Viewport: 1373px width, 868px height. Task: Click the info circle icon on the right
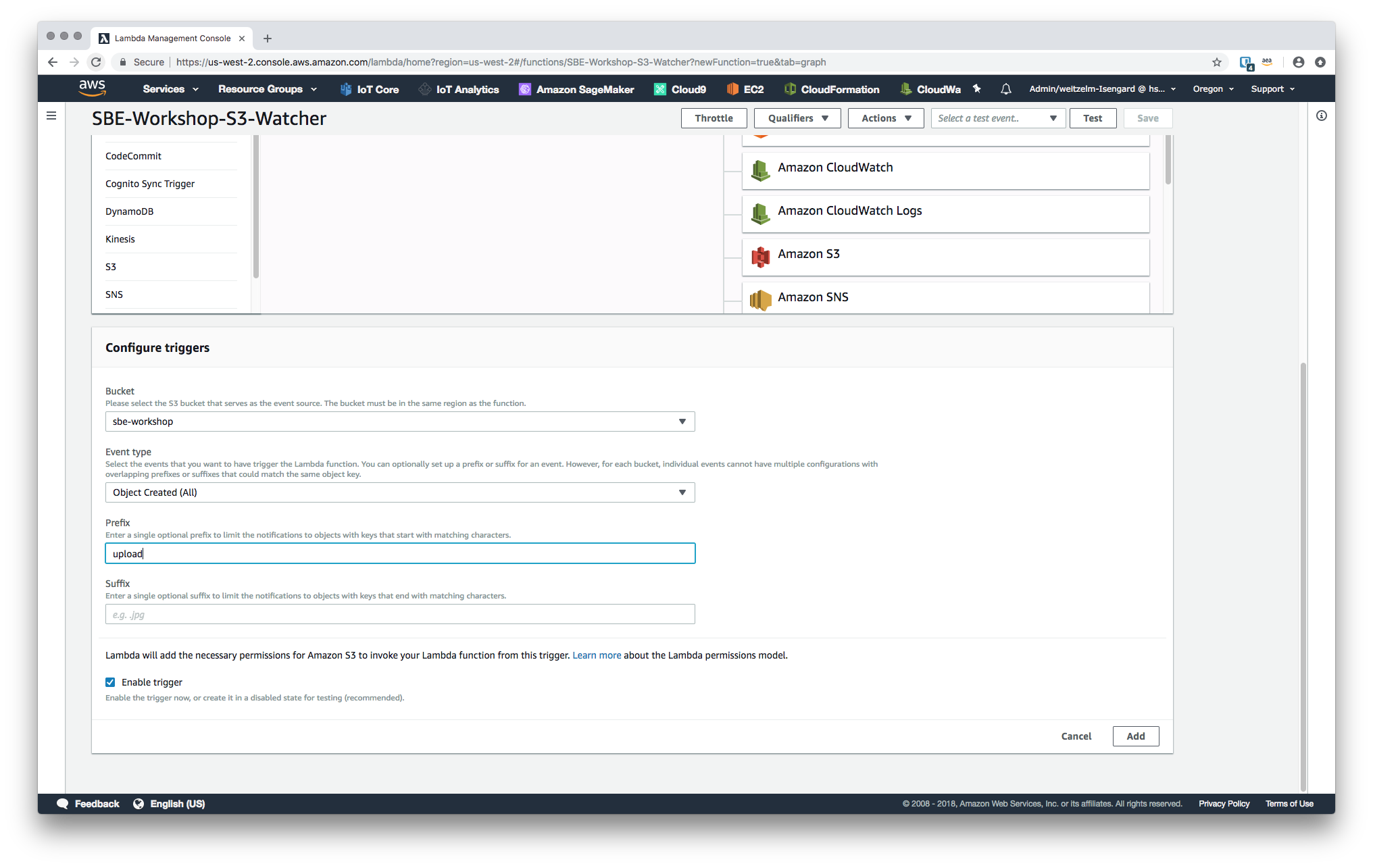coord(1322,116)
